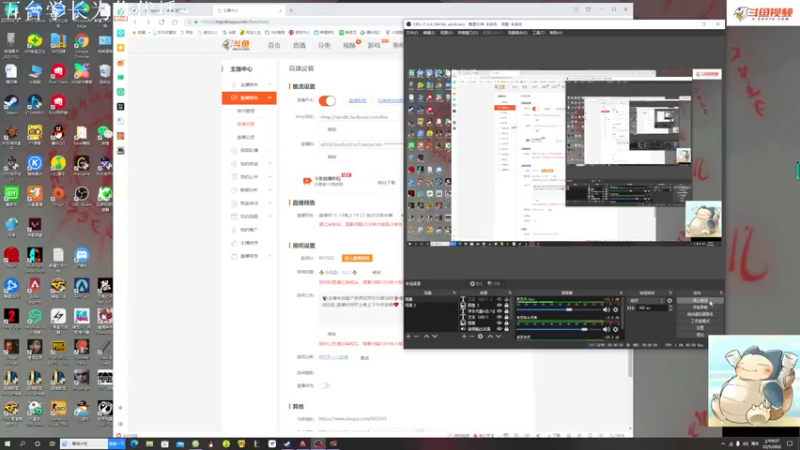Open the 文件 menu in OBS
The height and width of the screenshot is (450, 800).
pos(412,33)
